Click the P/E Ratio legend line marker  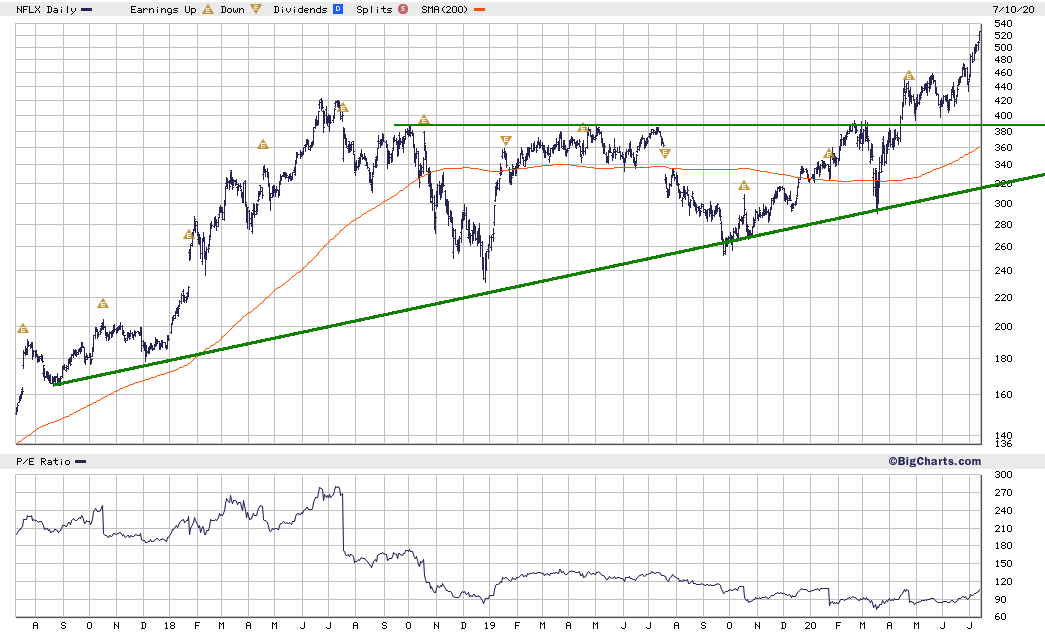[80, 461]
